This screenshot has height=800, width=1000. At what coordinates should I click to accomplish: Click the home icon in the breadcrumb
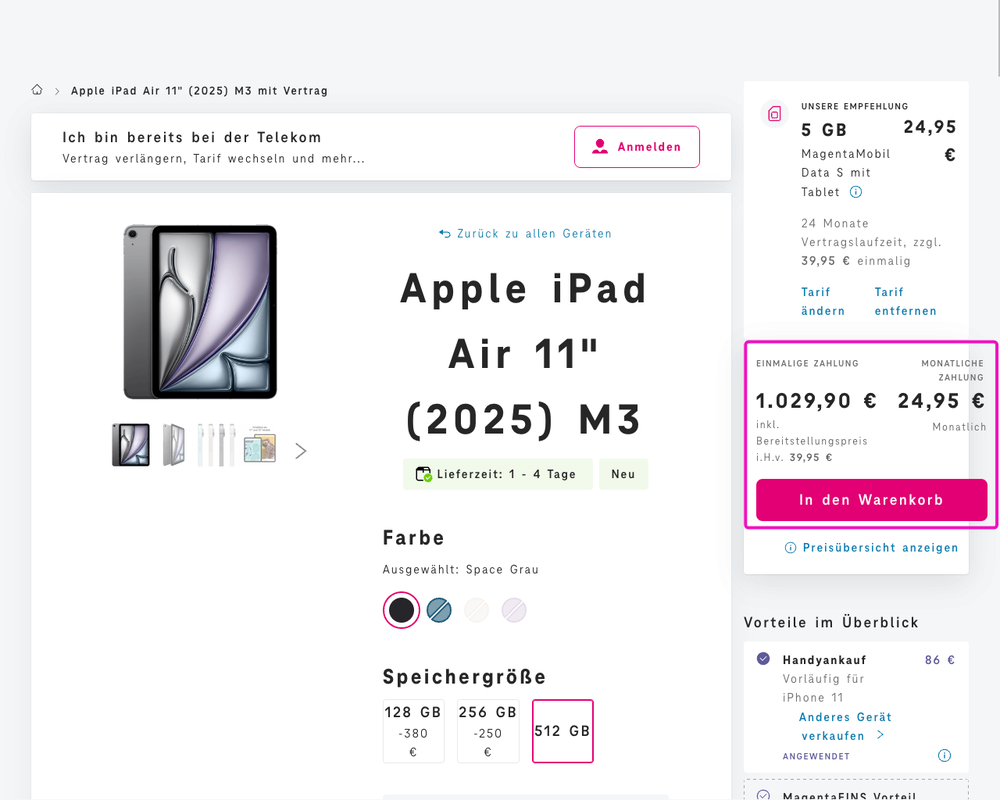36,90
